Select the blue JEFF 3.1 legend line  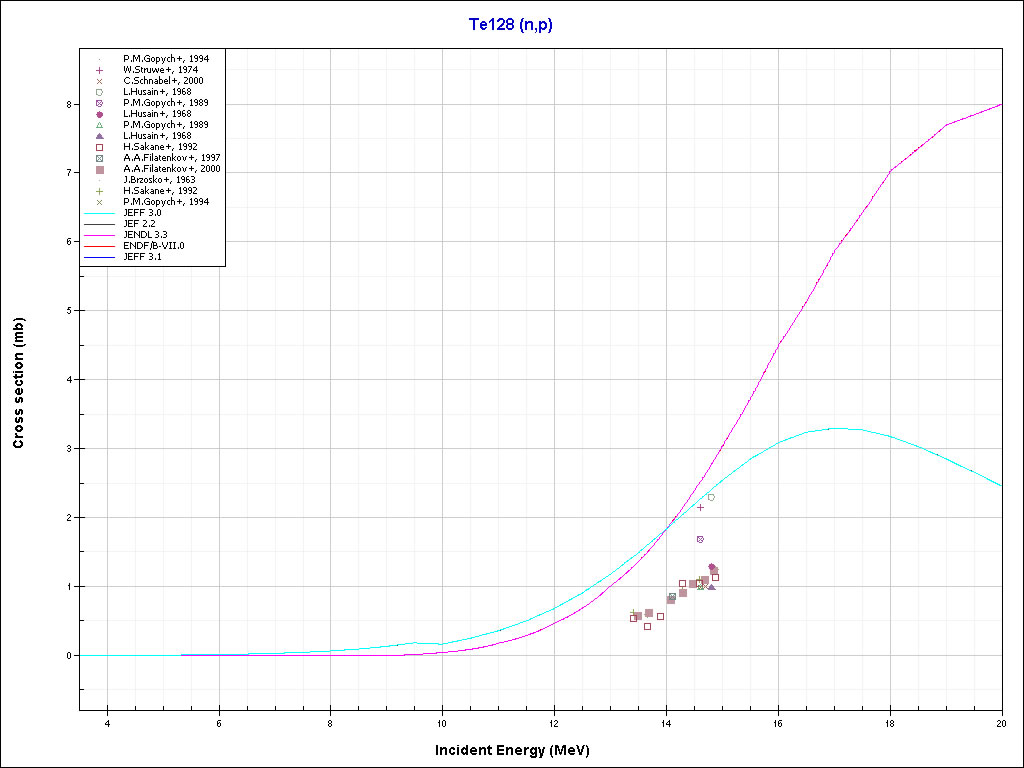99,257
